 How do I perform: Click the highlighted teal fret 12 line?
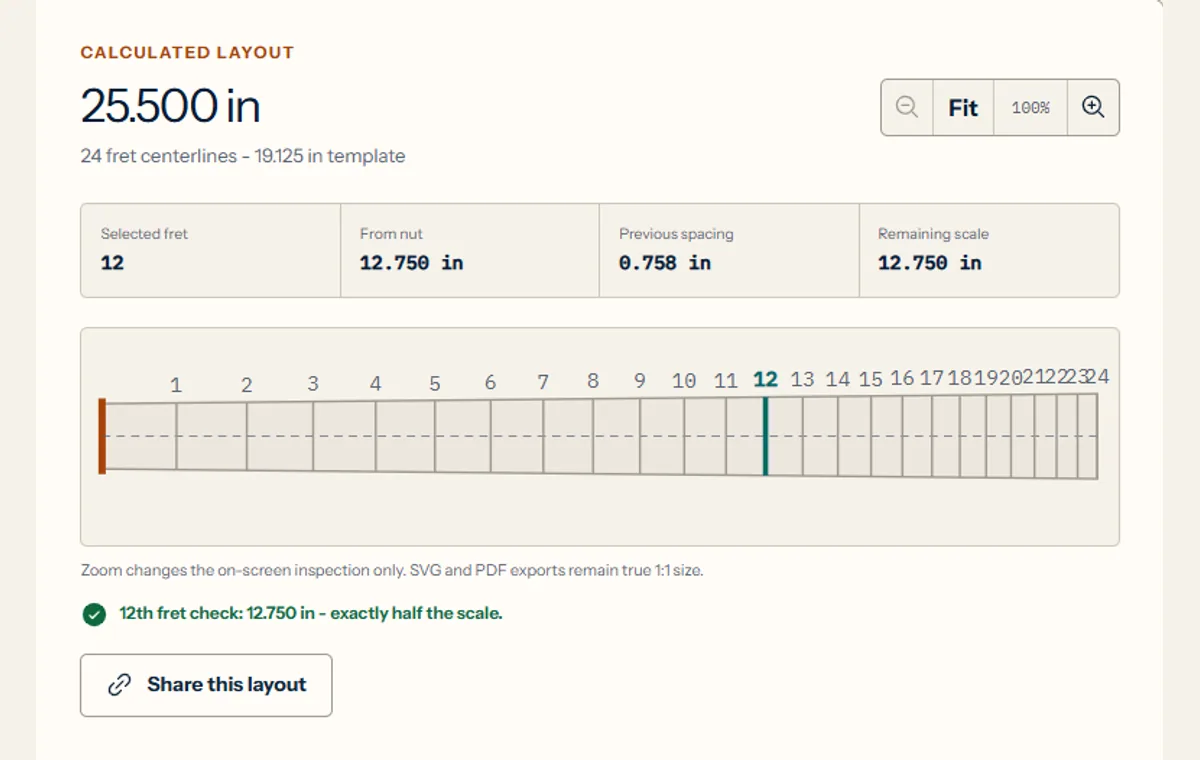[x=765, y=436]
